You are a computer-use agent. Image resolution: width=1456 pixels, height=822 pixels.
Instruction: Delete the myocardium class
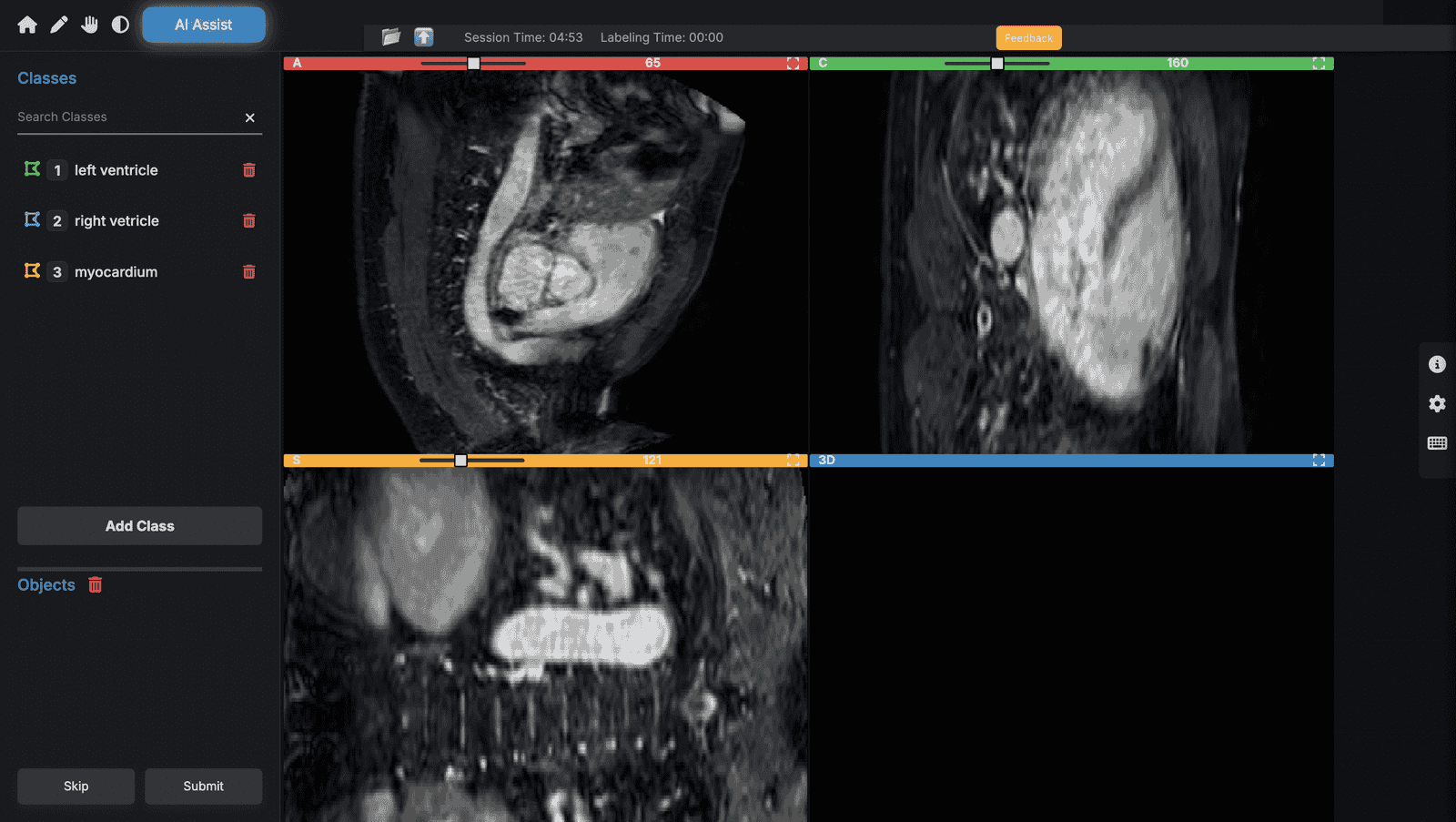(x=248, y=272)
